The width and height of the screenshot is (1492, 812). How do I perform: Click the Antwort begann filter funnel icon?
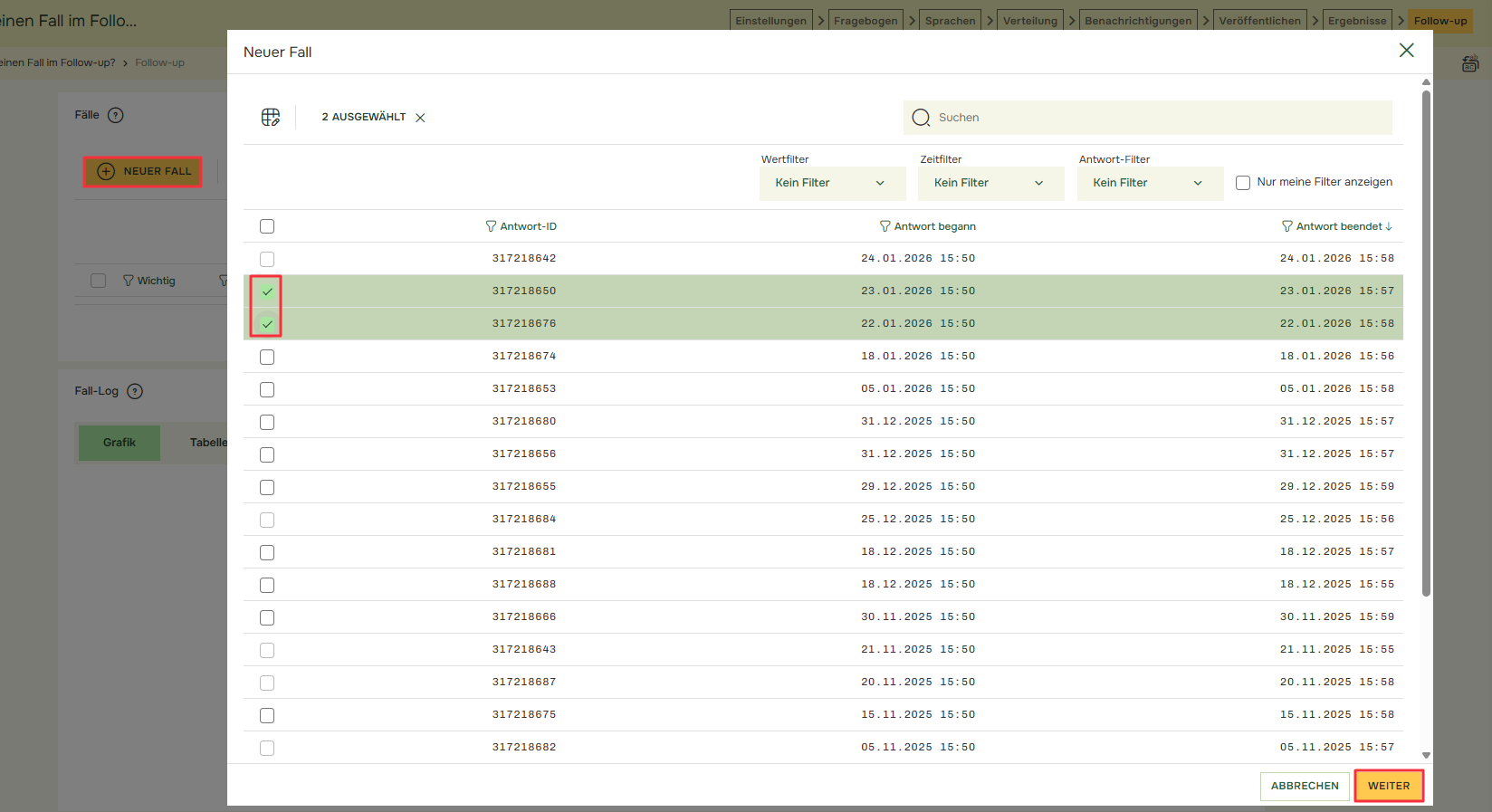885,226
